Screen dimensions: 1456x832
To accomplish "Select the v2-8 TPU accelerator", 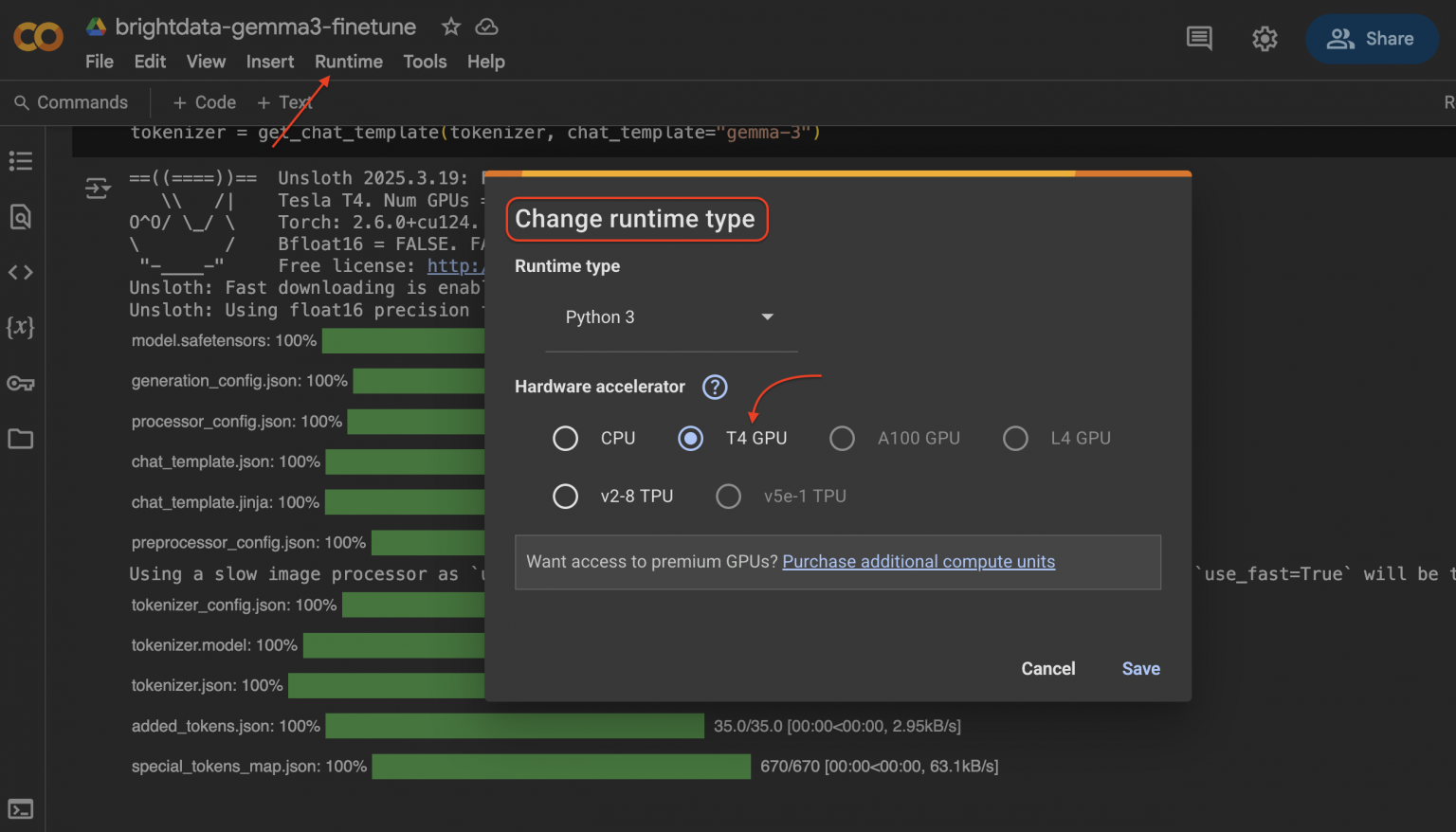I will 566,496.
